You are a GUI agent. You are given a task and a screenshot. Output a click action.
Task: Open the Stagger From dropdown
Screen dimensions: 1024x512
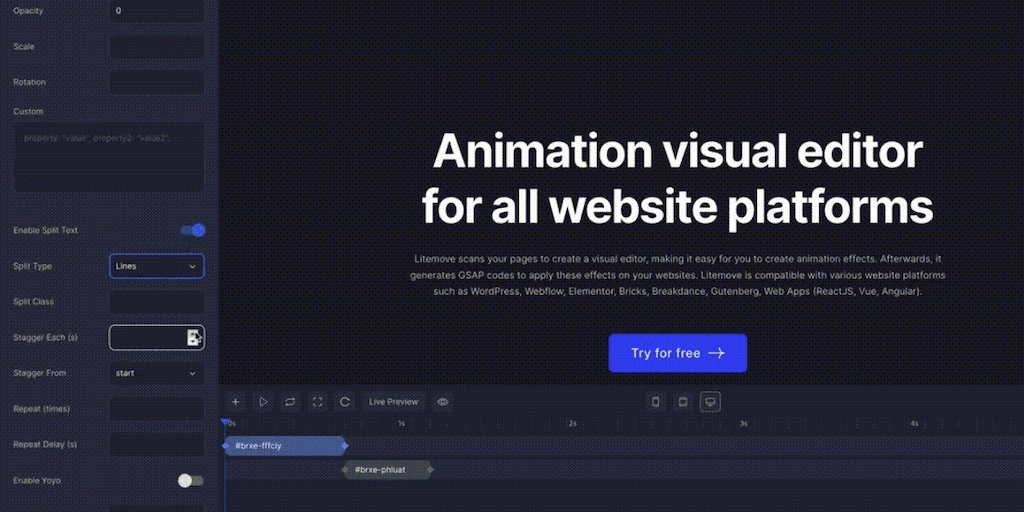click(x=157, y=373)
